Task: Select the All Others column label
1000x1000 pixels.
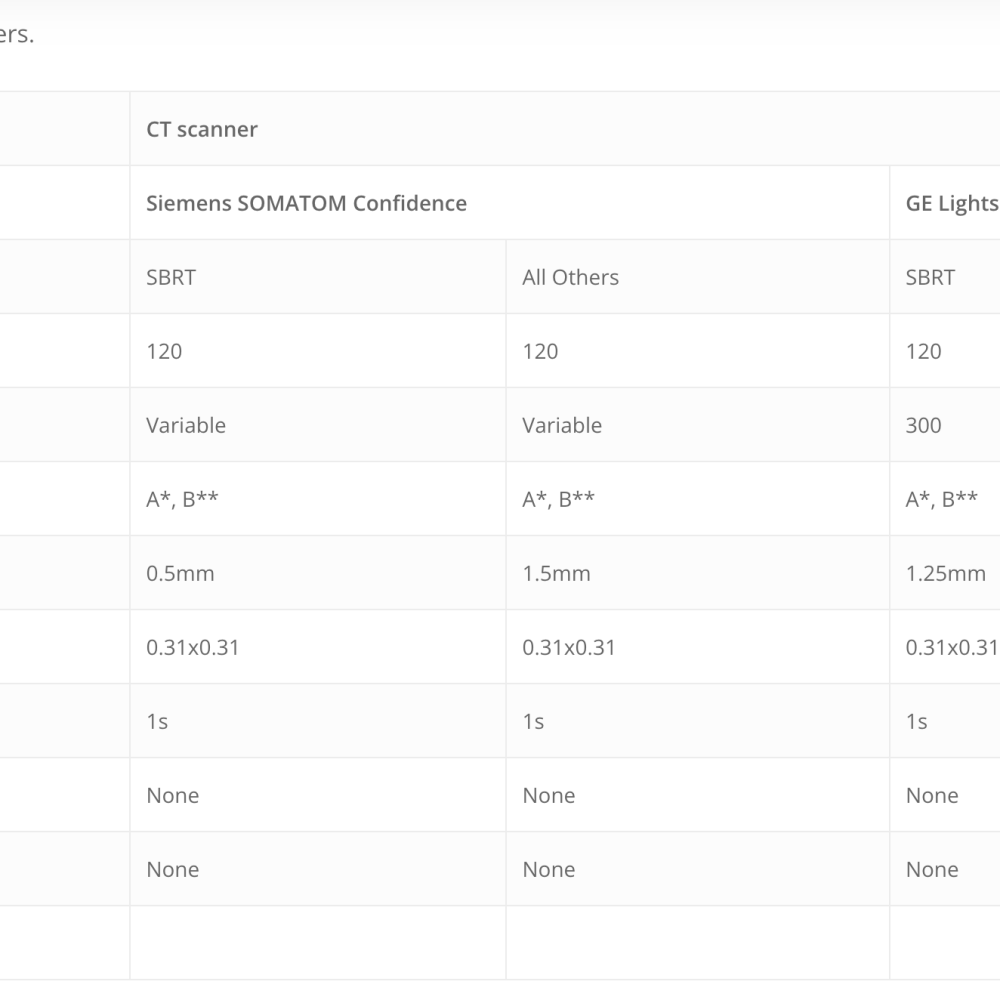Action: pos(570,277)
